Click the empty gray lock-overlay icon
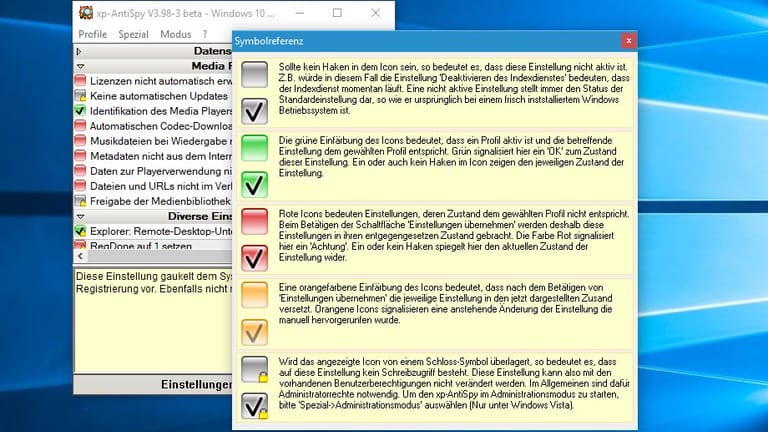Image resolution: width=768 pixels, height=432 pixels. 254,369
